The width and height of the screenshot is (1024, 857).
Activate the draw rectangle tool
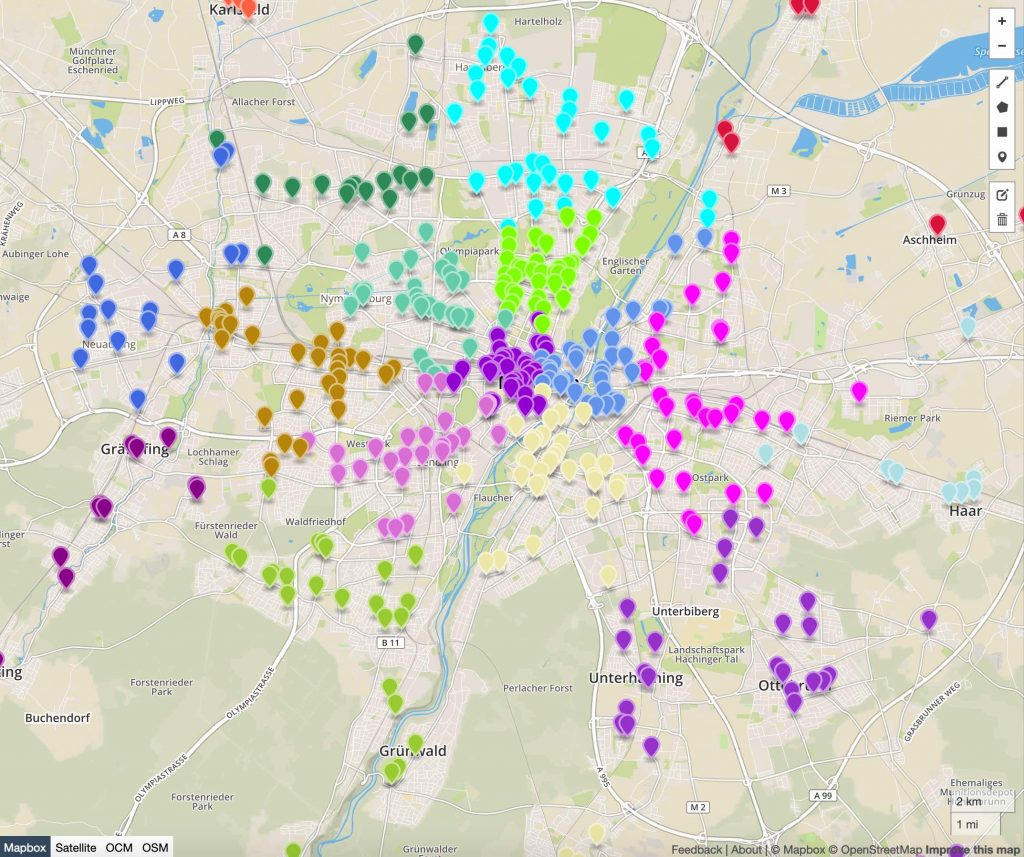pyautogui.click(x=1002, y=132)
